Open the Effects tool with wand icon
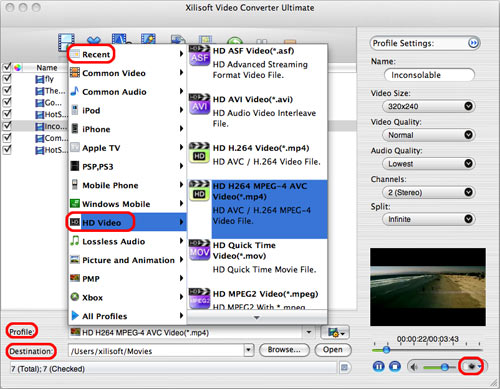The height and width of the screenshot is (389, 500). pyautogui.click(x=148, y=39)
